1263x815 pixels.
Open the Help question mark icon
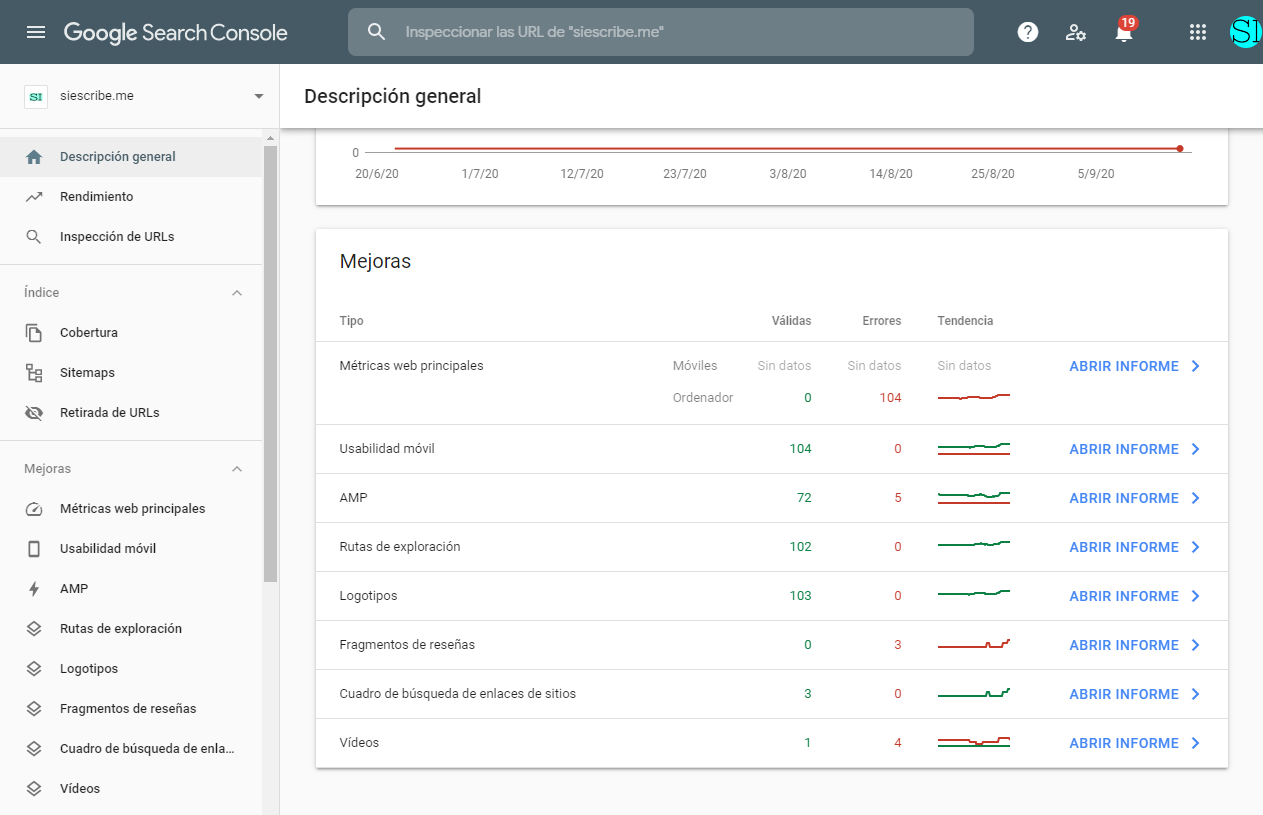tap(1028, 32)
